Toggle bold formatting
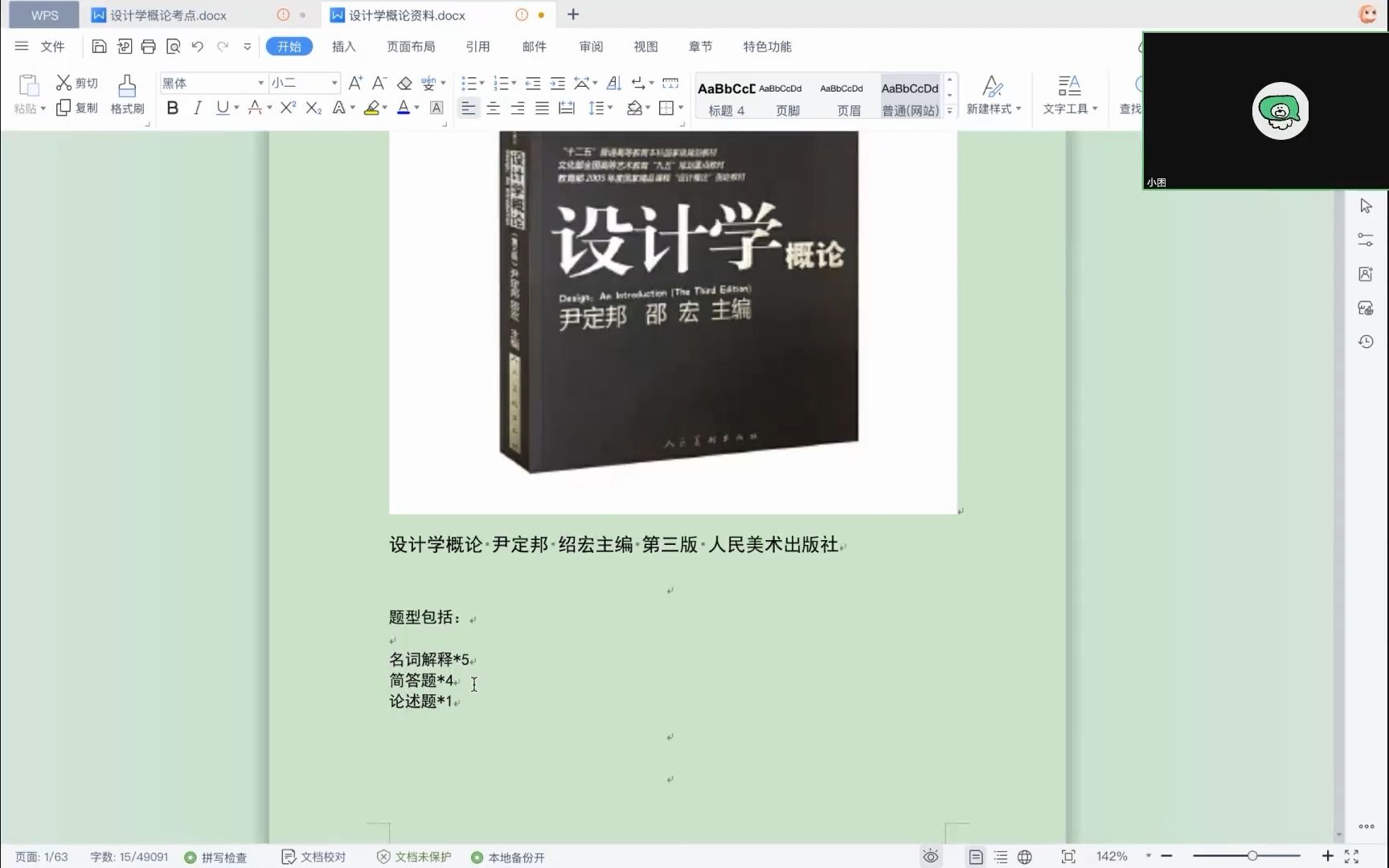This screenshot has width=1389, height=868. [172, 108]
